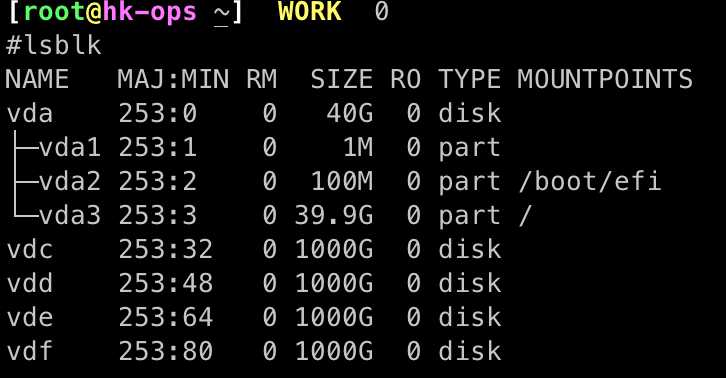Click the 'MOUNTPOINTS' column header
Image resolution: width=726 pixels, height=378 pixels.
click(605, 79)
